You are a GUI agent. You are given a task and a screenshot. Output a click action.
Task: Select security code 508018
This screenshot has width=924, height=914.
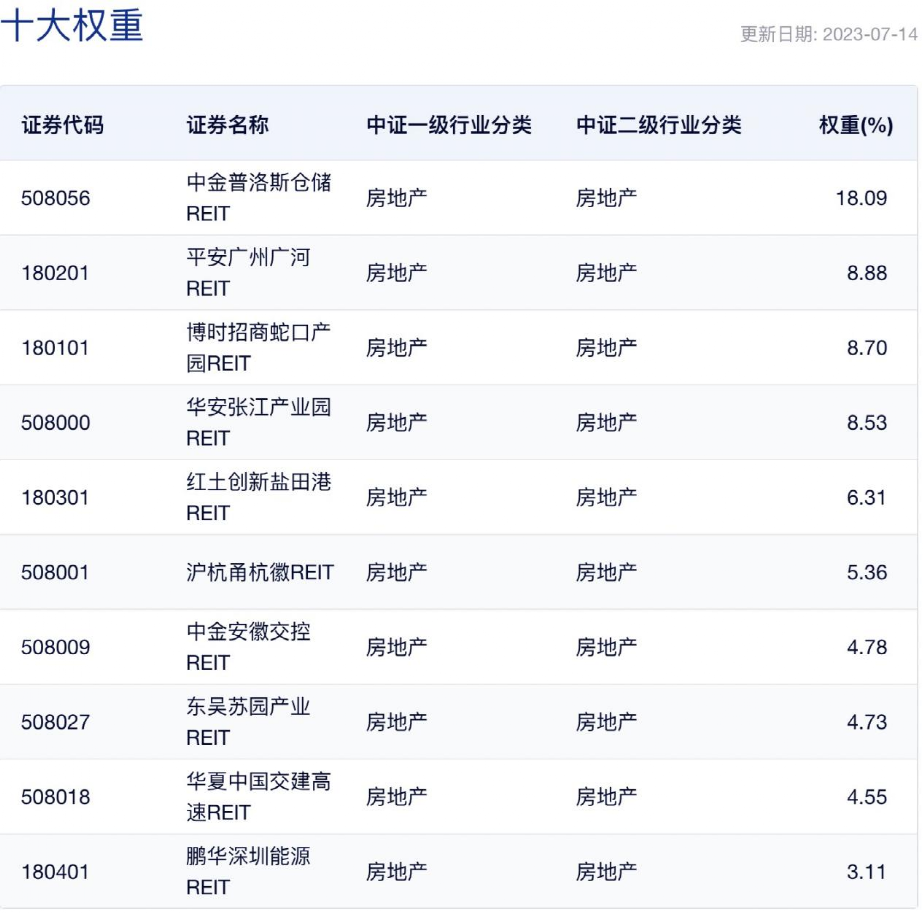(x=55, y=797)
